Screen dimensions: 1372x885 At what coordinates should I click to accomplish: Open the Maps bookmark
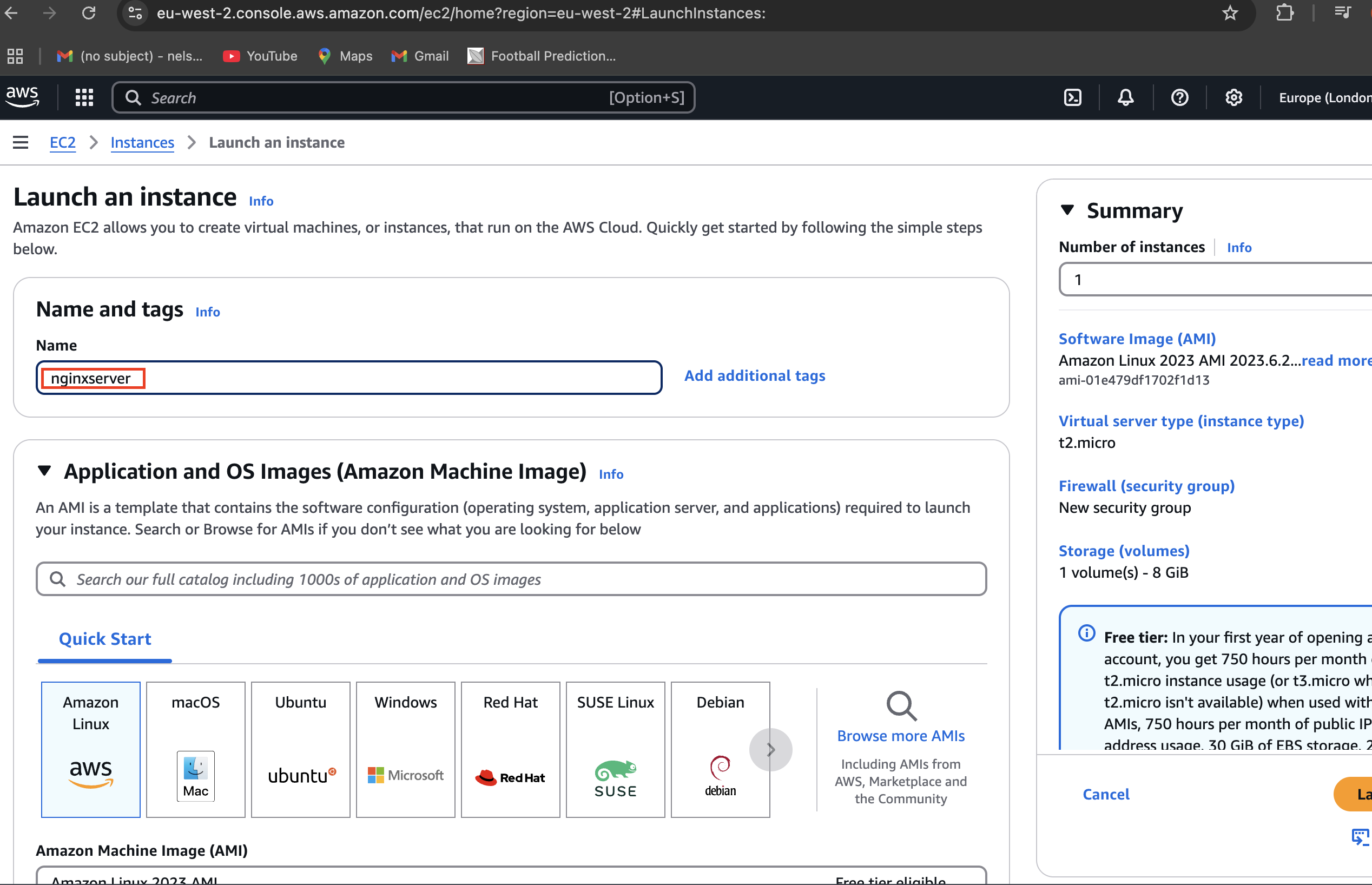(x=346, y=56)
